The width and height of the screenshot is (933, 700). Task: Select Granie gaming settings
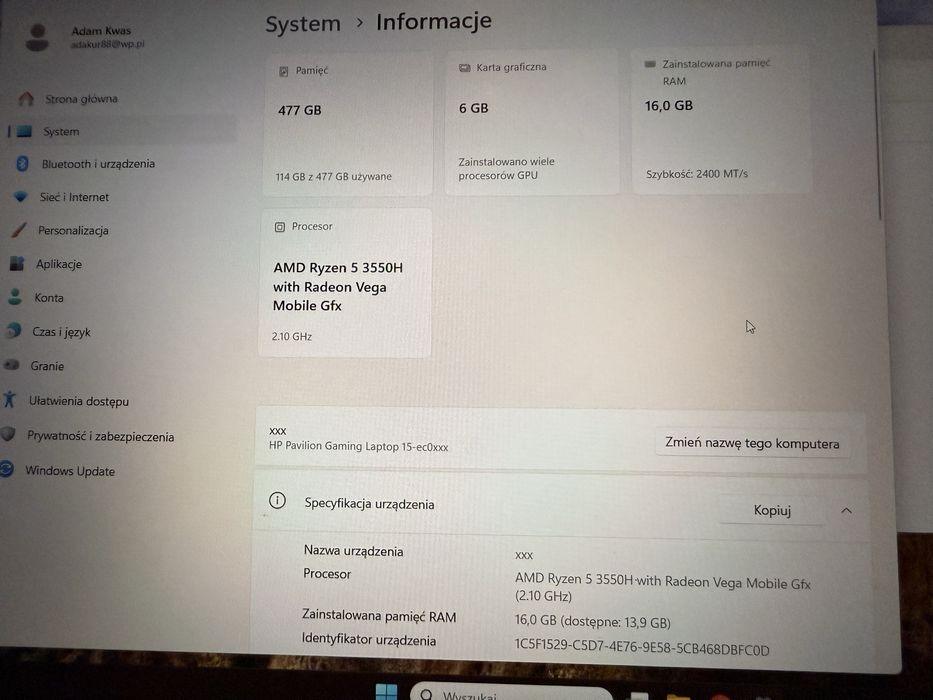pyautogui.click(x=46, y=366)
